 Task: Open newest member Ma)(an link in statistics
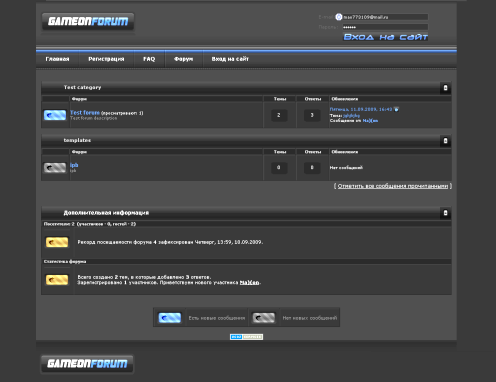pos(249,283)
